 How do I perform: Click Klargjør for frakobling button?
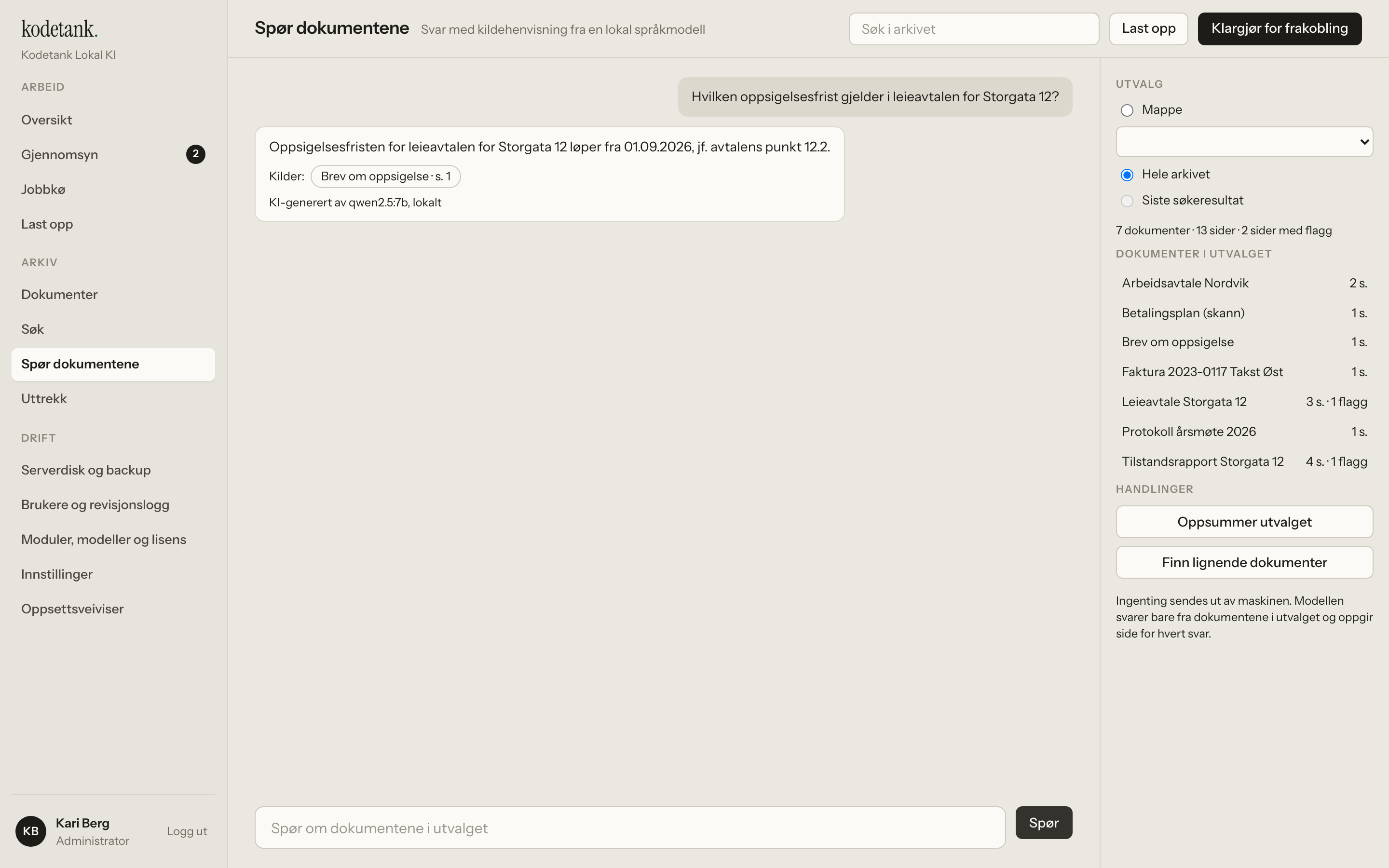click(1280, 29)
